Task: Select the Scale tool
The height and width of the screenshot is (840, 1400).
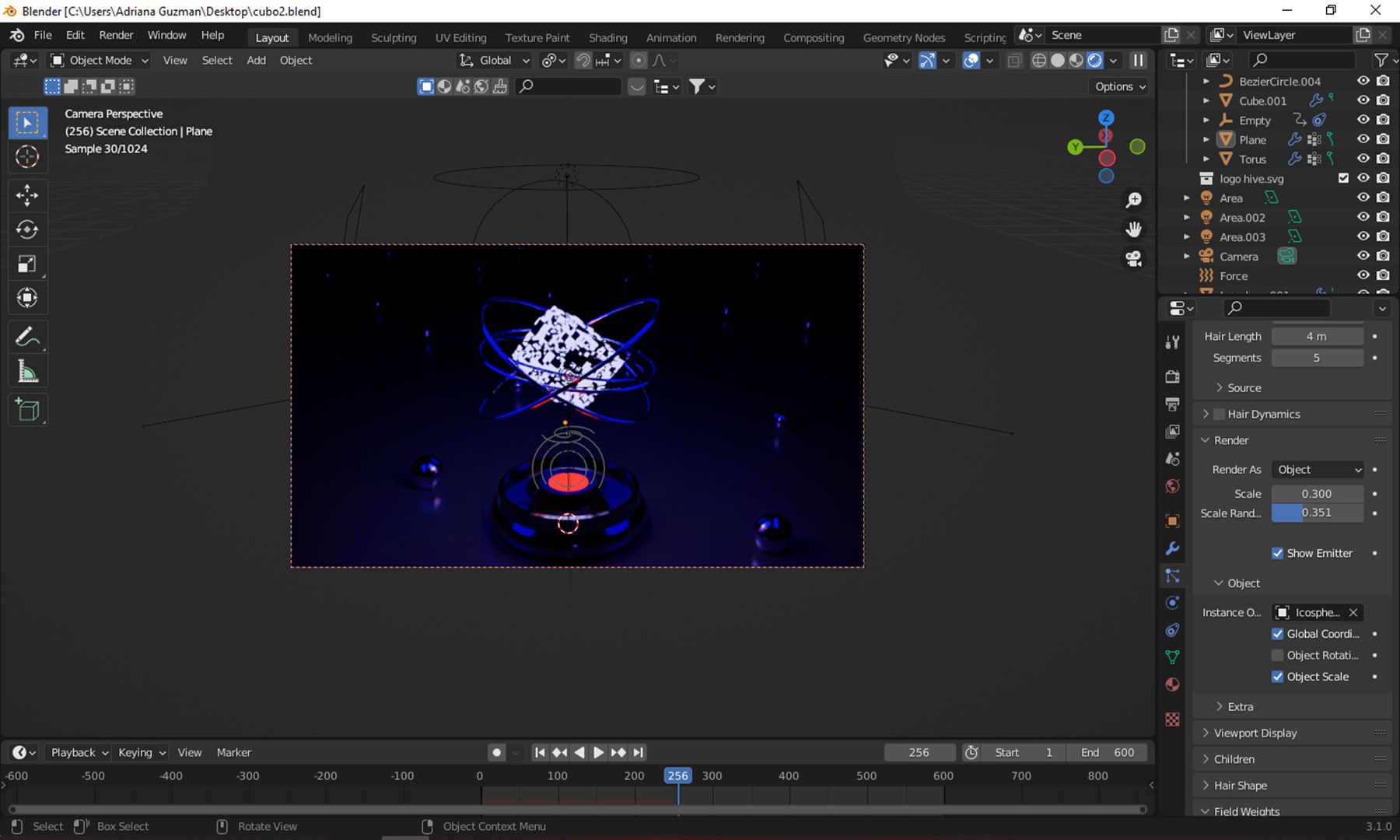Action: click(x=27, y=264)
